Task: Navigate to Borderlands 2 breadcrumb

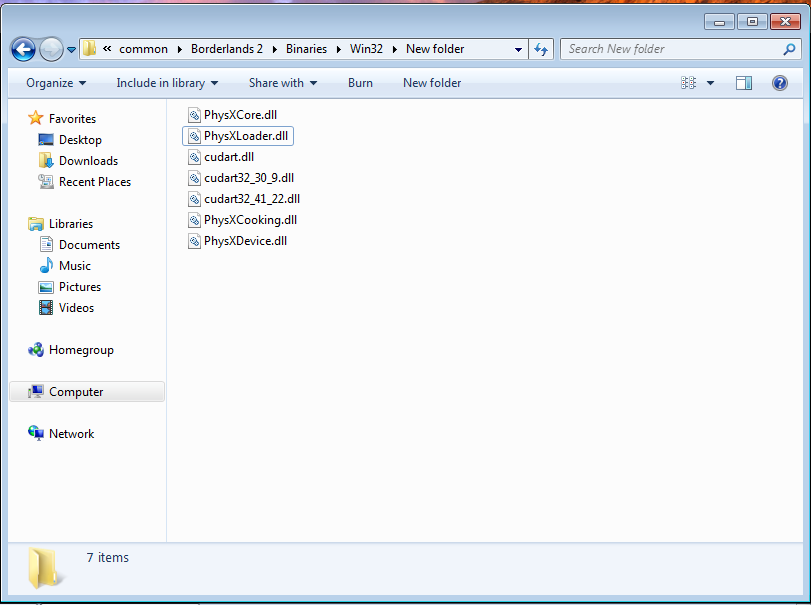Action: [x=227, y=49]
